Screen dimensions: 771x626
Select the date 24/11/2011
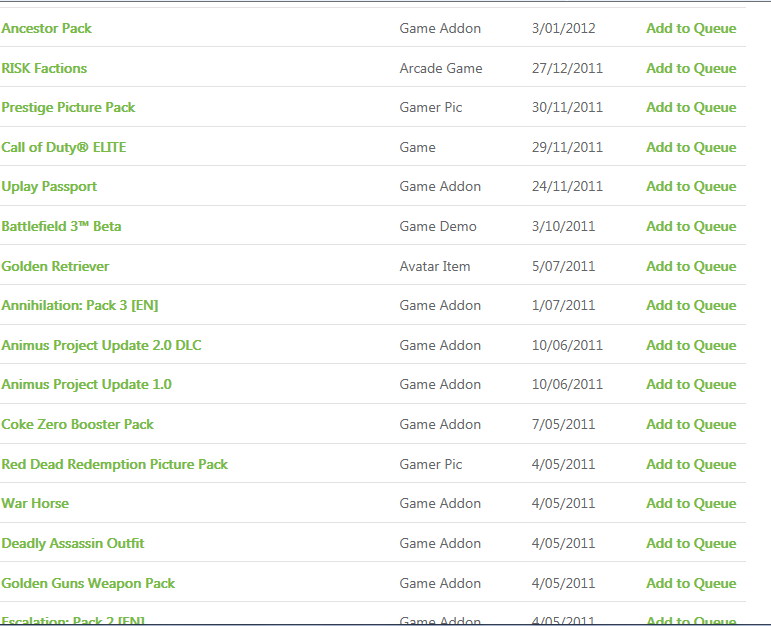[567, 187]
